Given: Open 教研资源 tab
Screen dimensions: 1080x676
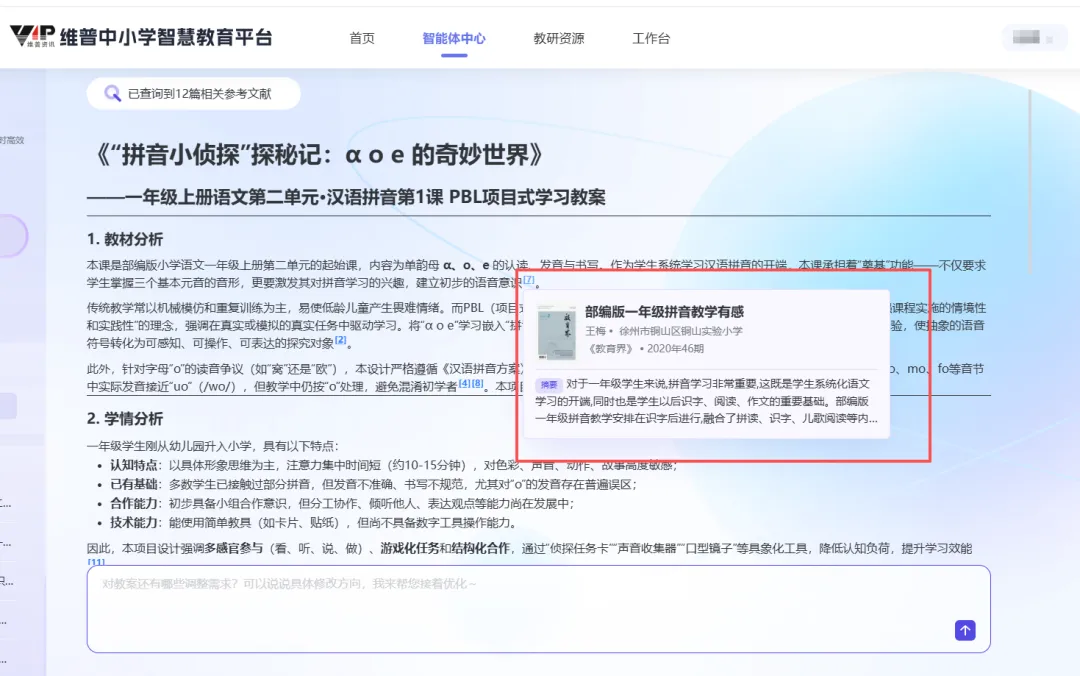Looking at the screenshot, I should pos(559,39).
